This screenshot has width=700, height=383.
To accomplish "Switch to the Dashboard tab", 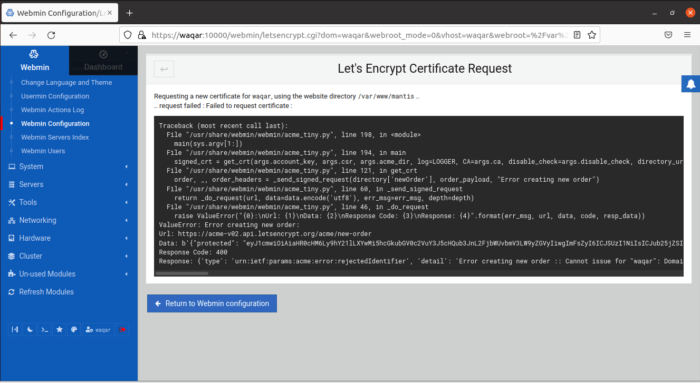I will tap(103, 60).
